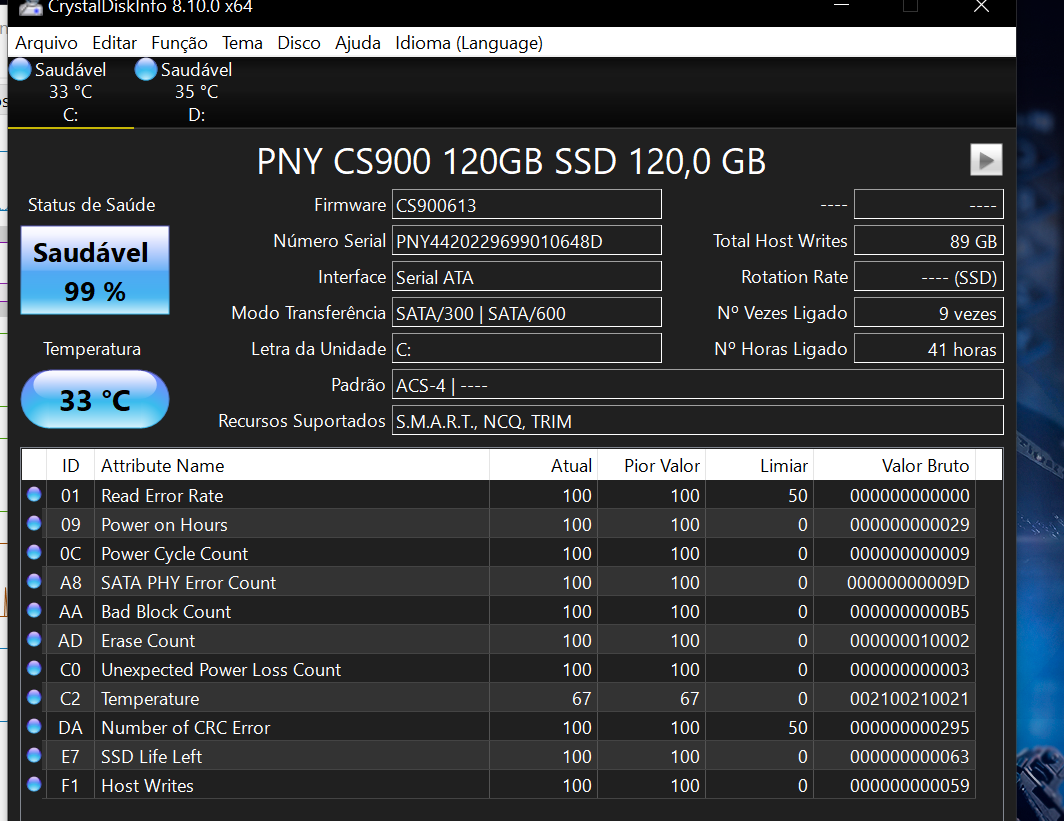Select the Temperature attribute name in table
Screen dimensions: 1064x821
[x=150, y=699]
